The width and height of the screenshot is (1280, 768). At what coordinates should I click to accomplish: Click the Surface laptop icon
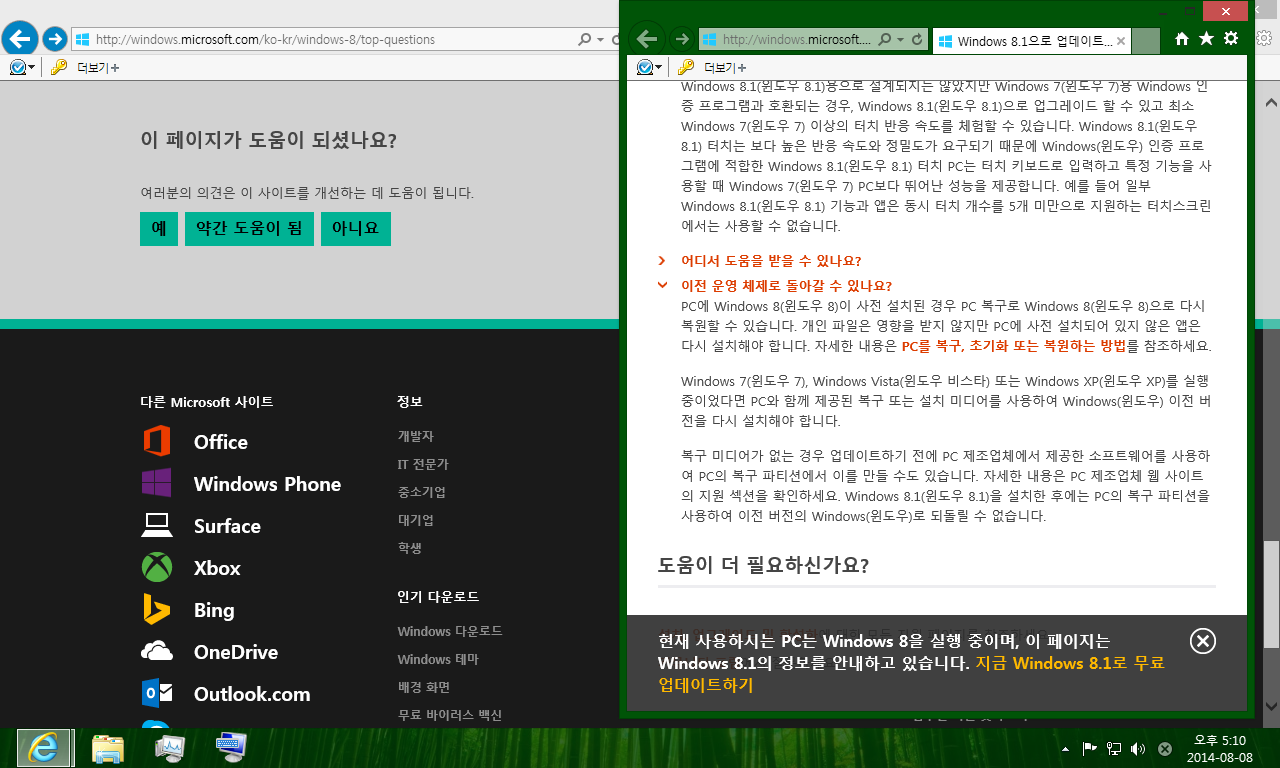[x=157, y=525]
